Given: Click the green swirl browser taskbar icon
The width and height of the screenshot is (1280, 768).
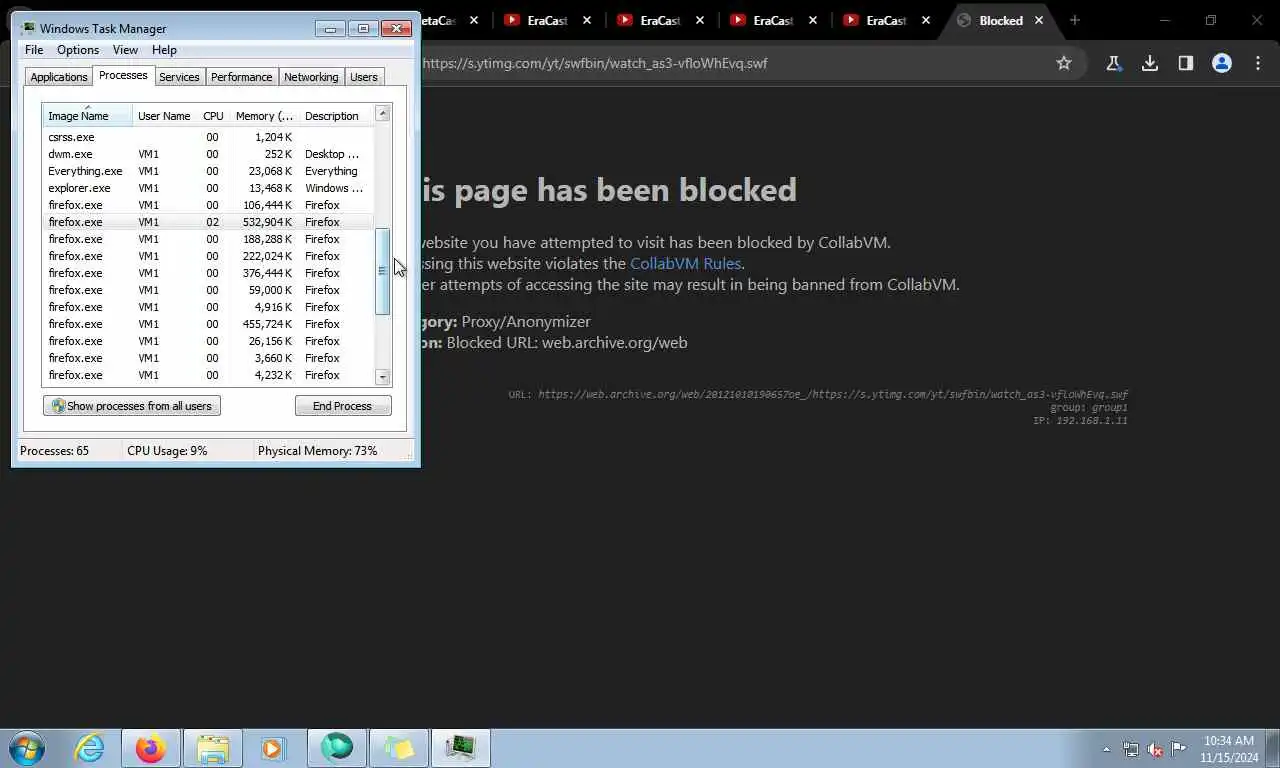Looking at the screenshot, I should [x=337, y=748].
